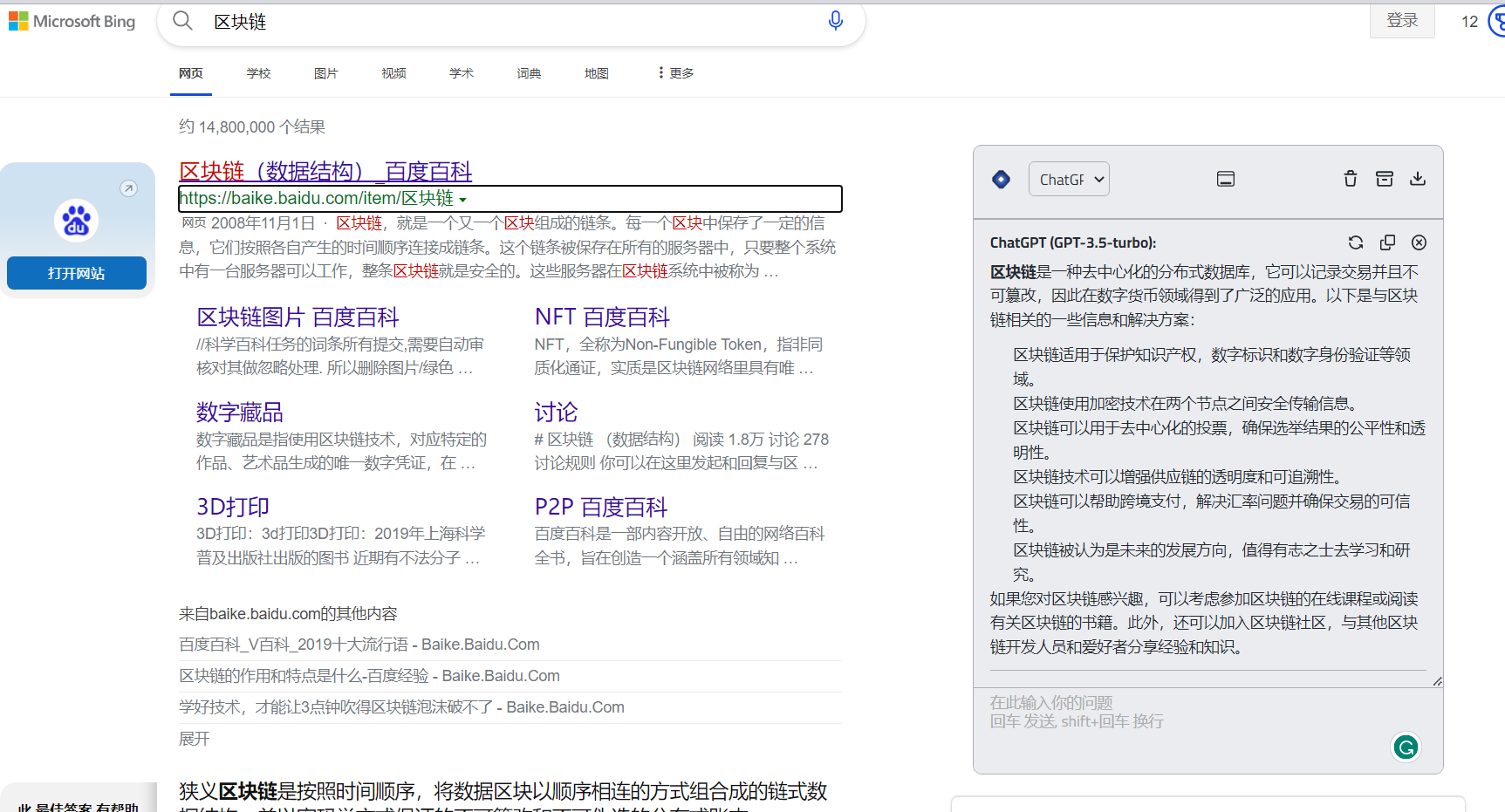This screenshot has height=812, width=1505.
Task: Close the ChatGPT answer with X icon
Action: (x=1419, y=242)
